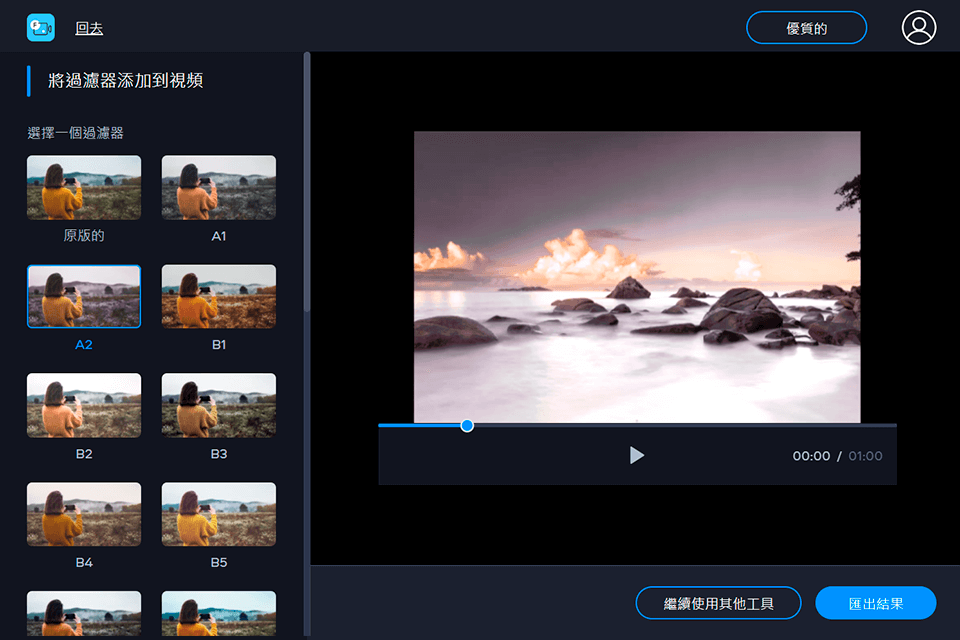Apply the B4 filter thumbnail
The height and width of the screenshot is (640, 960).
tap(84, 514)
